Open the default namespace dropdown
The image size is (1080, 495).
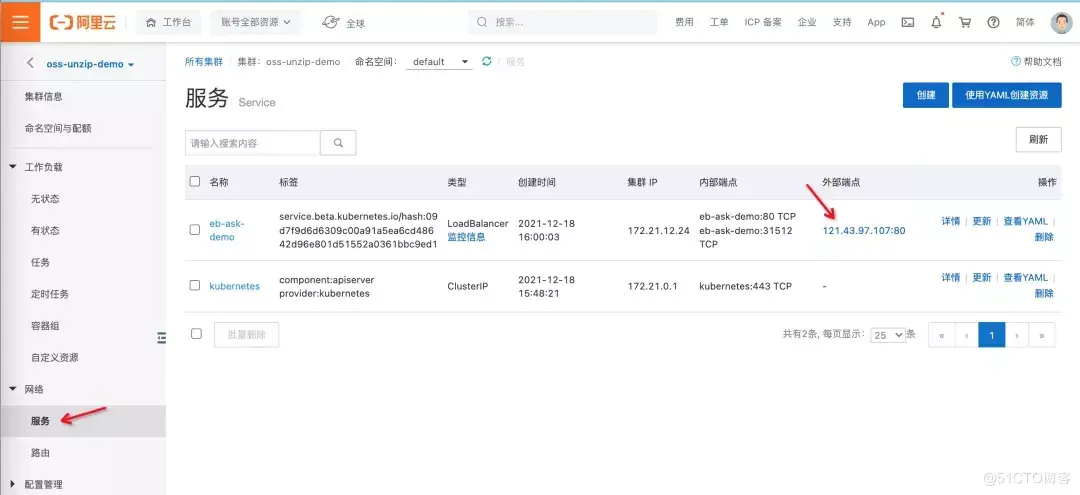(439, 61)
